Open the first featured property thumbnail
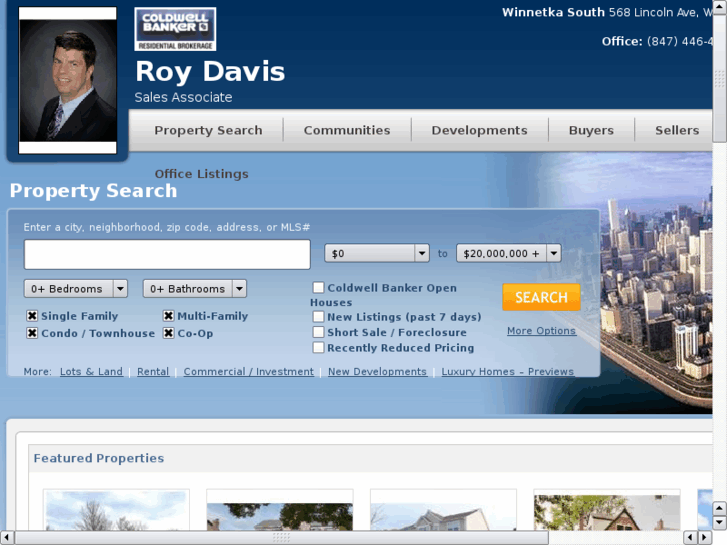 116,509
